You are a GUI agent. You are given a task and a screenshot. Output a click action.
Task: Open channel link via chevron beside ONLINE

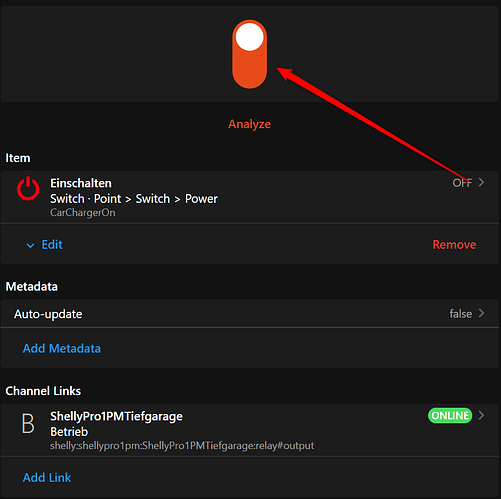click(x=481, y=415)
